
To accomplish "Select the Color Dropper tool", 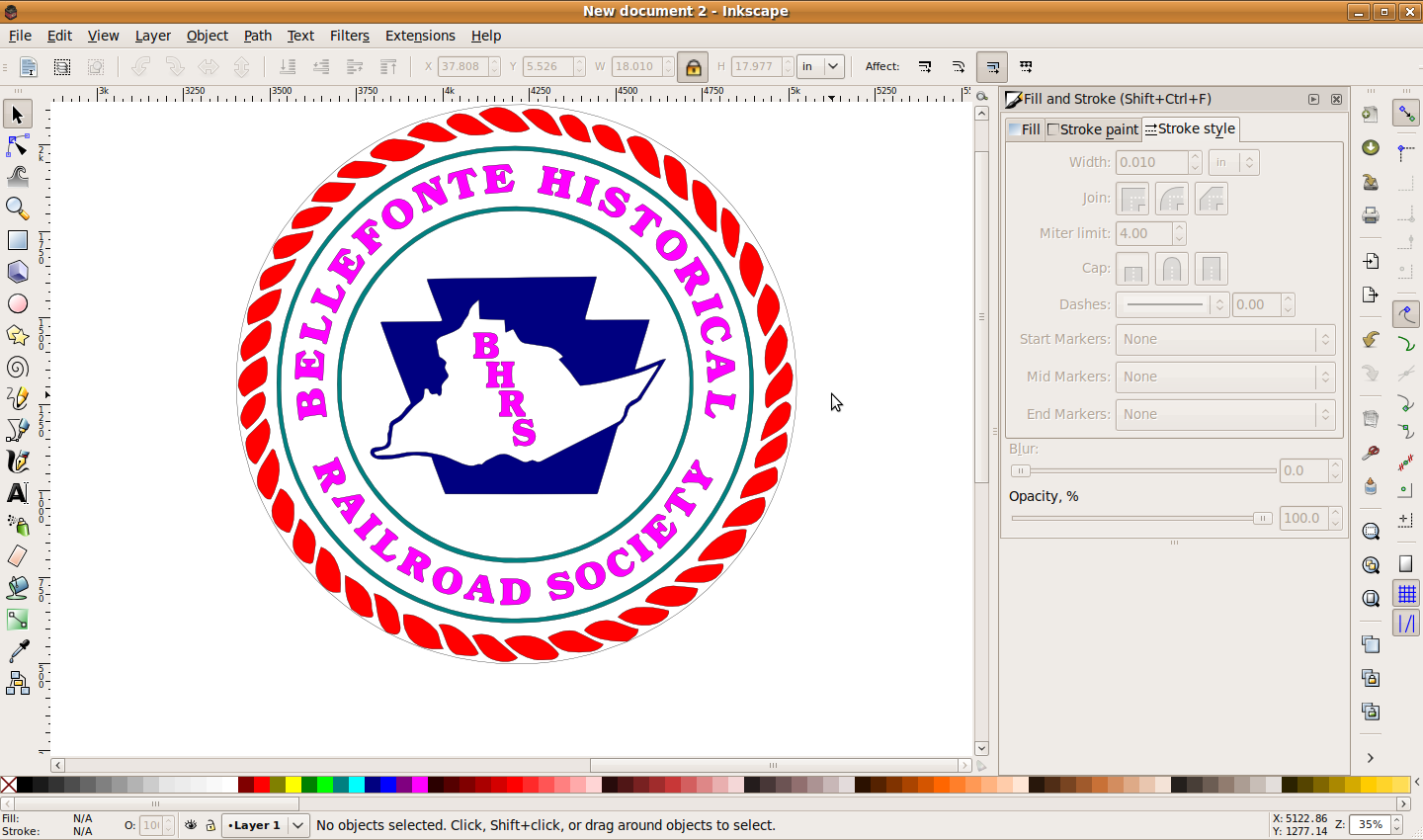I will click(17, 651).
